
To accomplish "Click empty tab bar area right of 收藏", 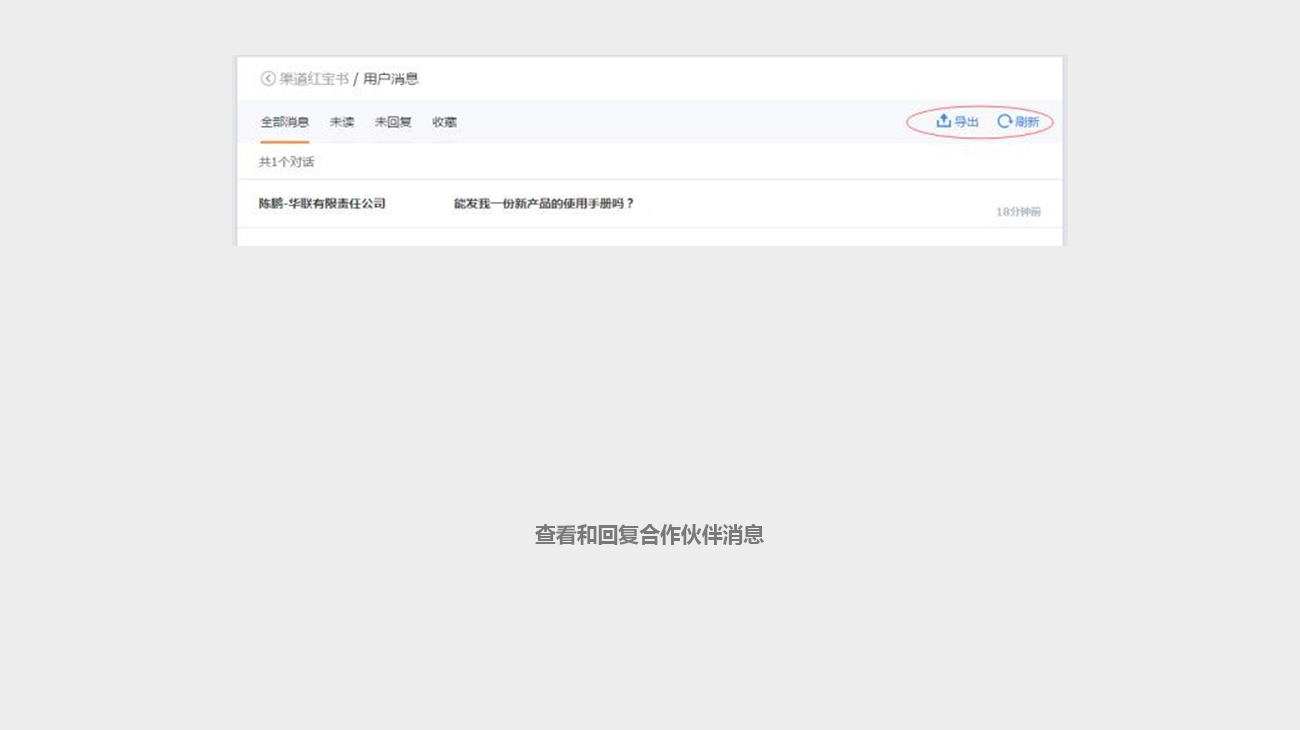I will pos(680,122).
